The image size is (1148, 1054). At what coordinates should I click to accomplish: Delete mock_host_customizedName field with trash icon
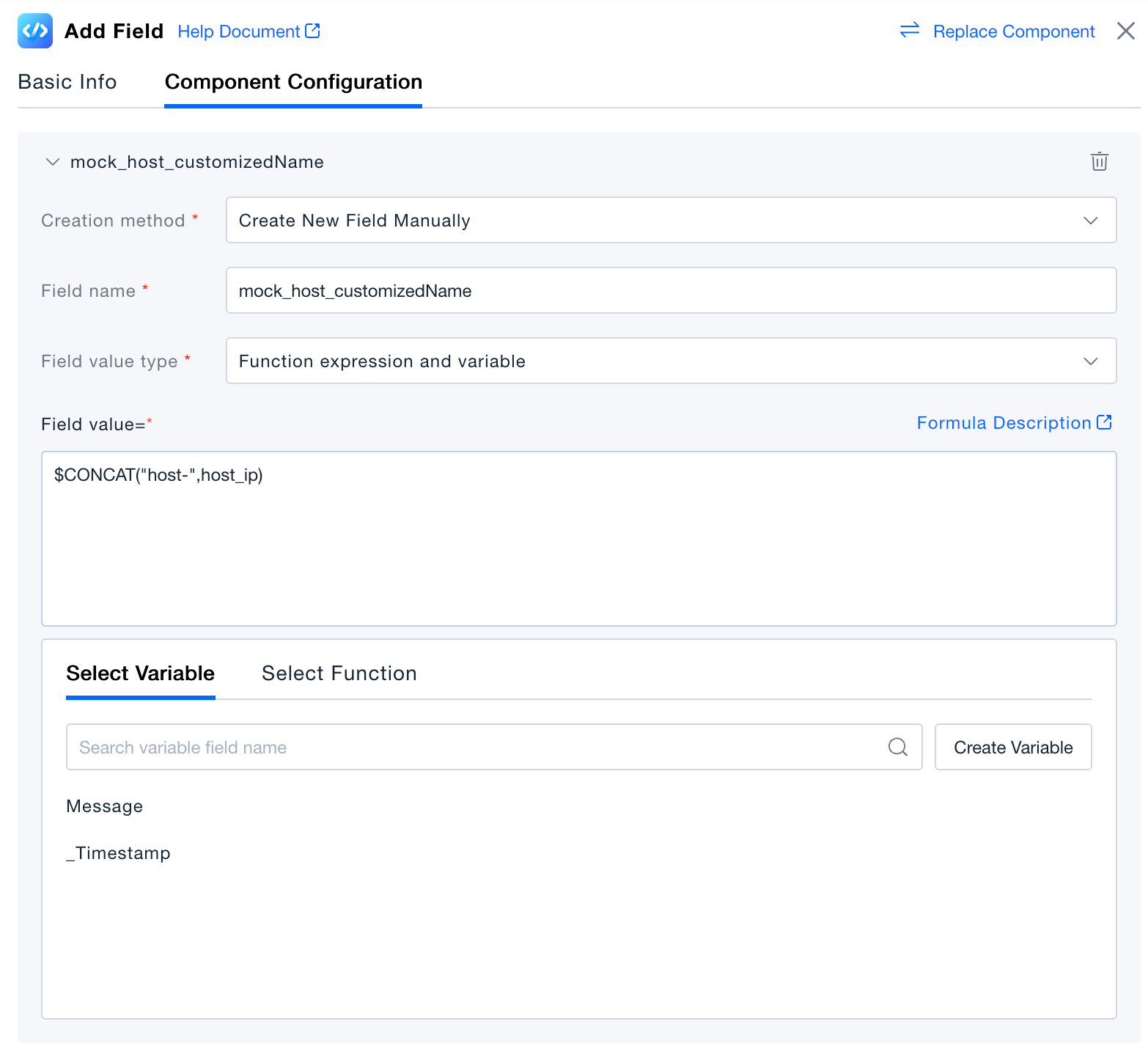click(x=1099, y=161)
